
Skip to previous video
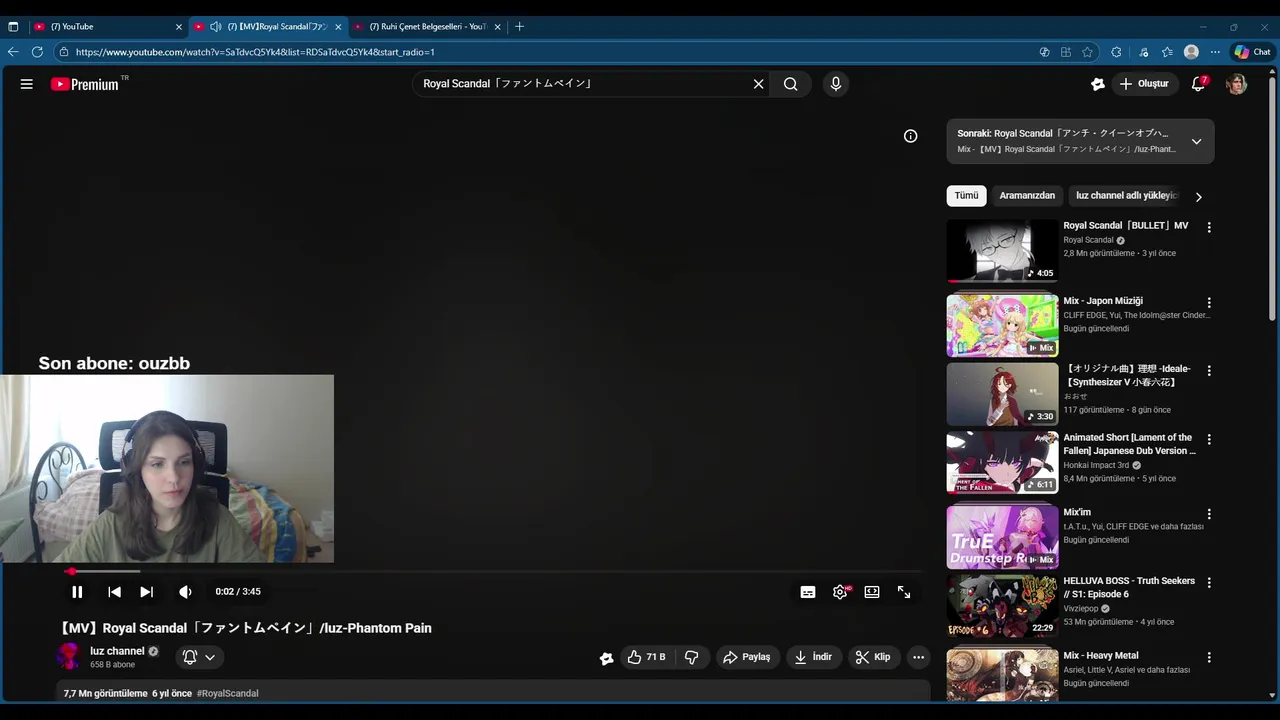pyautogui.click(x=114, y=592)
